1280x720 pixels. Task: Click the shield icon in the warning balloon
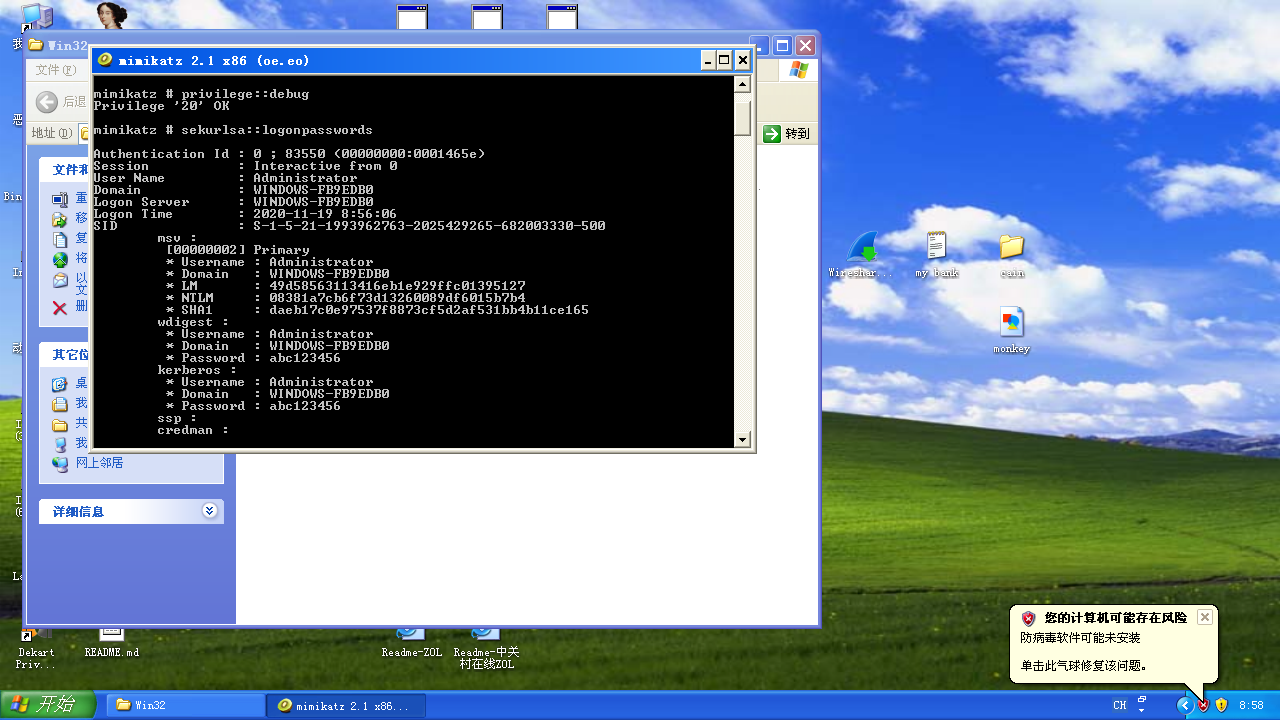(x=1028, y=618)
